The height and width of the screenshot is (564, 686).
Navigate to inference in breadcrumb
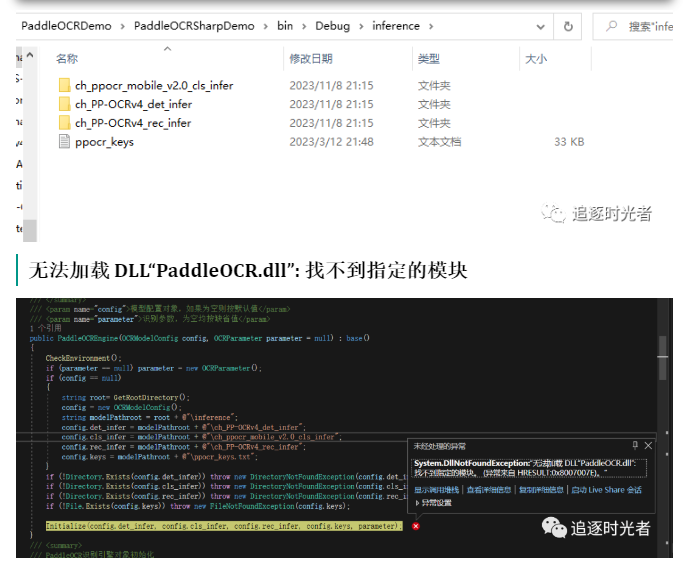click(396, 26)
